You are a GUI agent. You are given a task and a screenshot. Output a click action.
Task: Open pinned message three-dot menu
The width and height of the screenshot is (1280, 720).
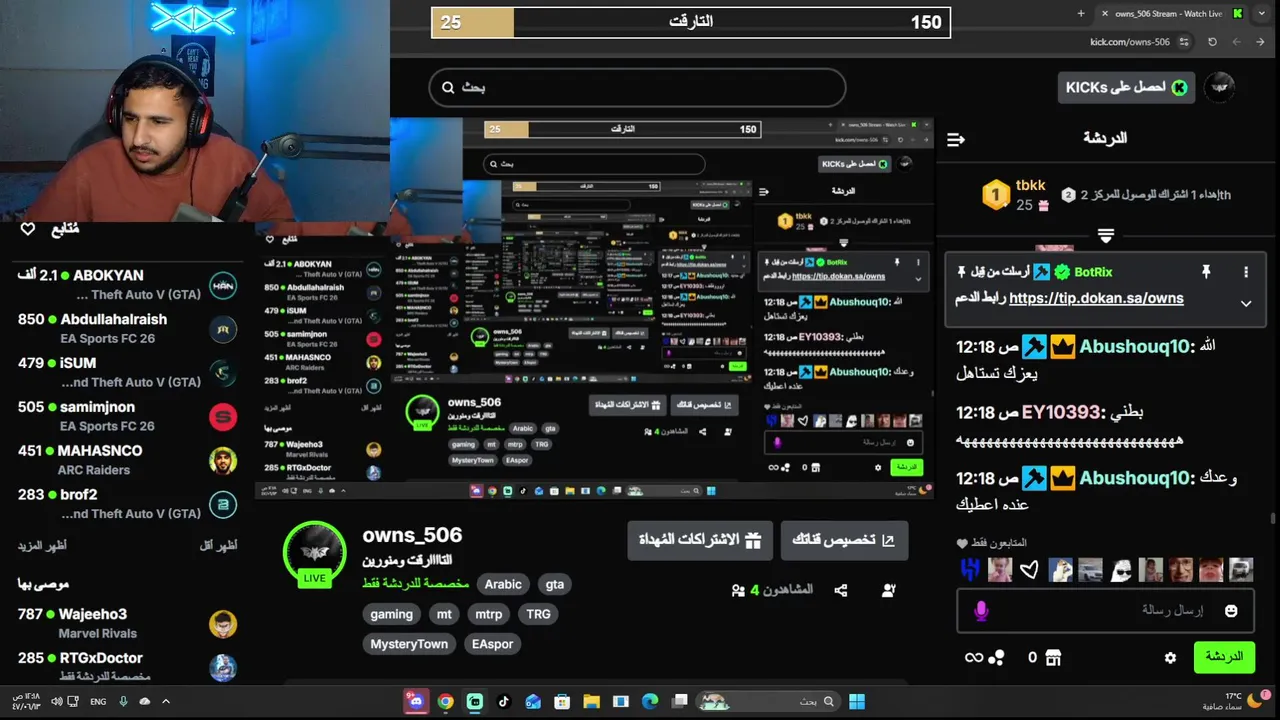(x=1246, y=272)
